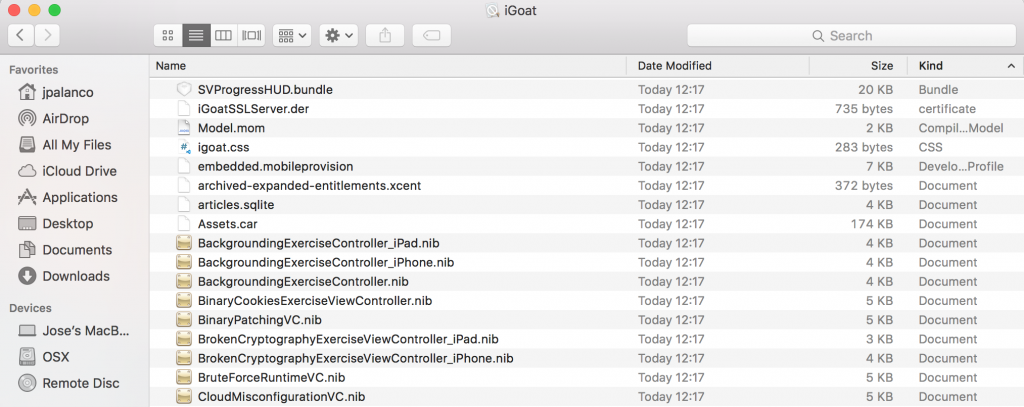The height and width of the screenshot is (407, 1024).
Task: Open the Action gear menu
Action: tap(338, 35)
